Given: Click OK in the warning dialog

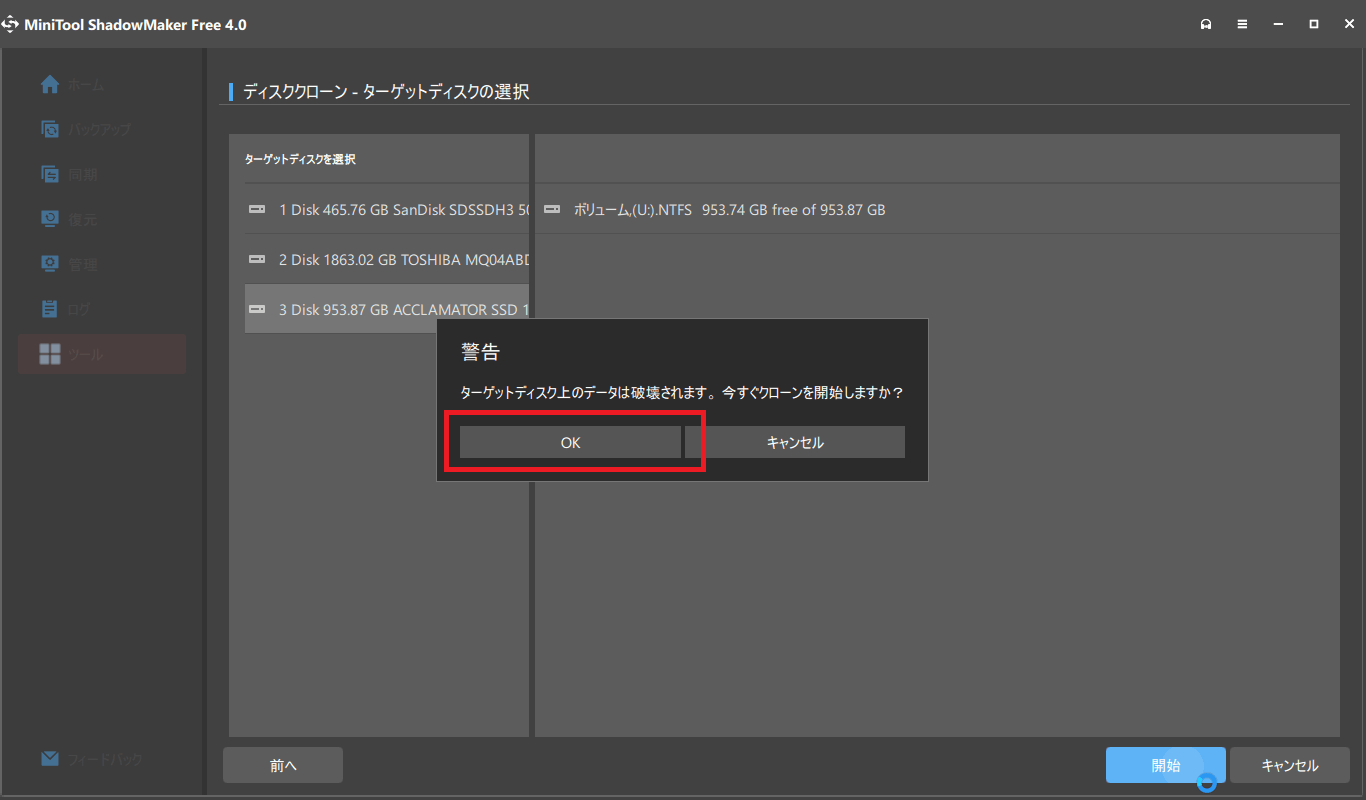Looking at the screenshot, I should (570, 442).
